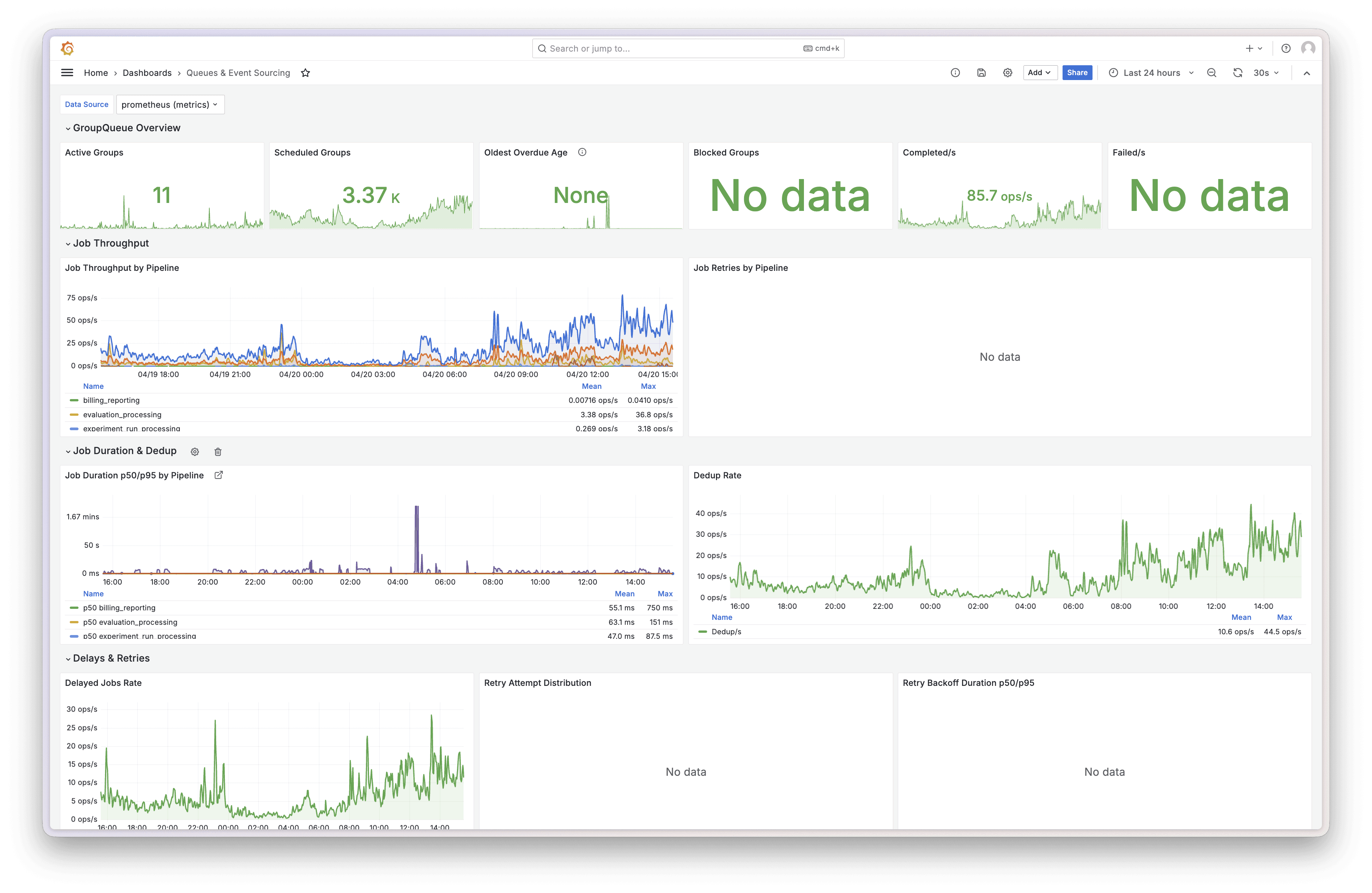Image resolution: width=1372 pixels, height=893 pixels.
Task: Click the Share button
Action: (1076, 72)
